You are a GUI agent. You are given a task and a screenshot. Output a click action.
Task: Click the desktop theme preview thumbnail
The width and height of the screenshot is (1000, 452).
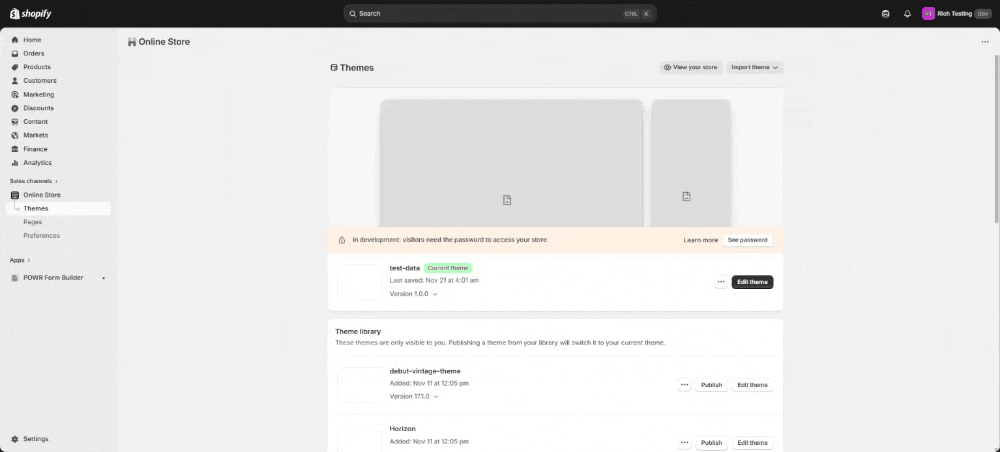click(x=511, y=163)
